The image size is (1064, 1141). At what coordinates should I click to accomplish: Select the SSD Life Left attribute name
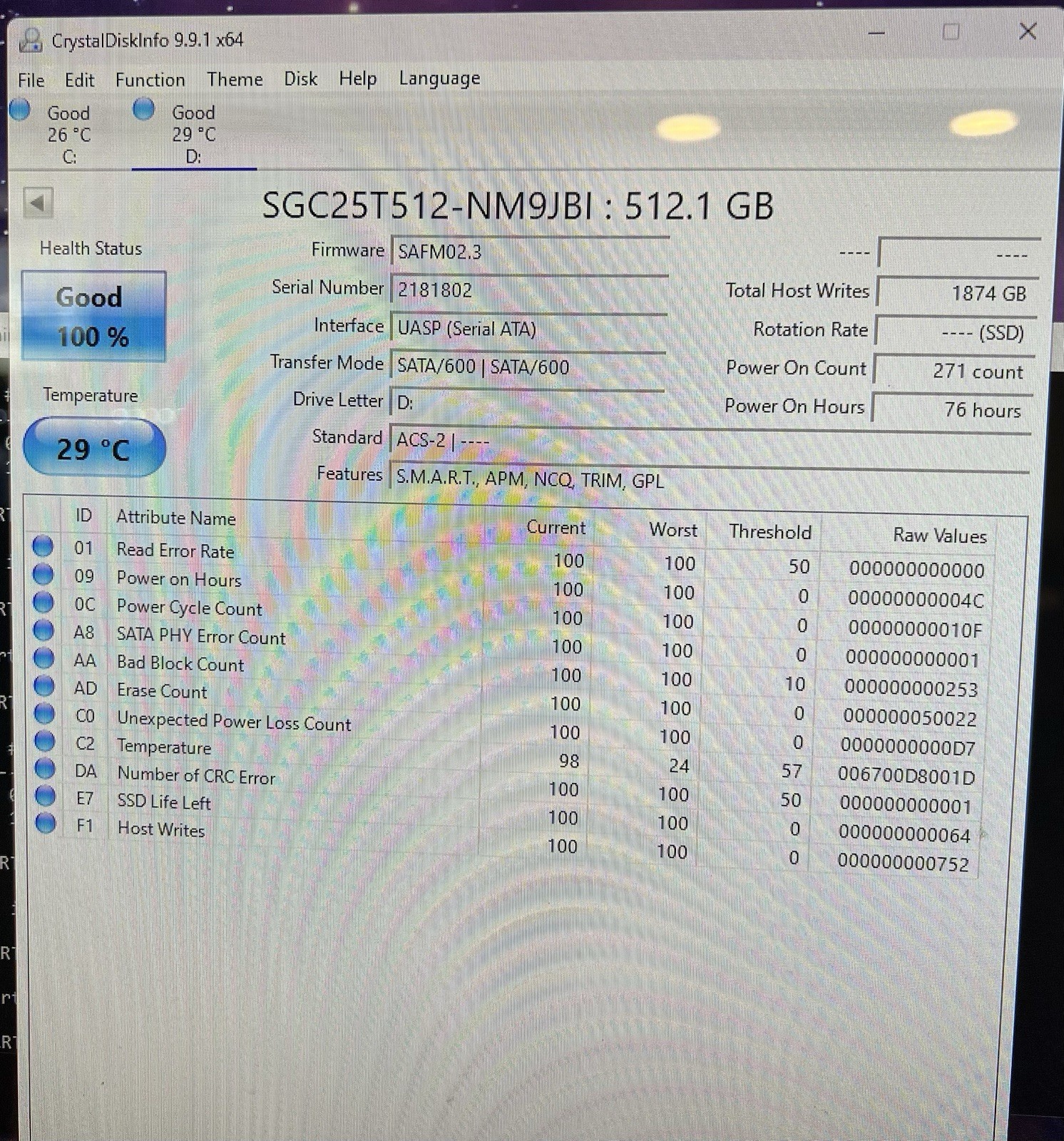point(164,802)
